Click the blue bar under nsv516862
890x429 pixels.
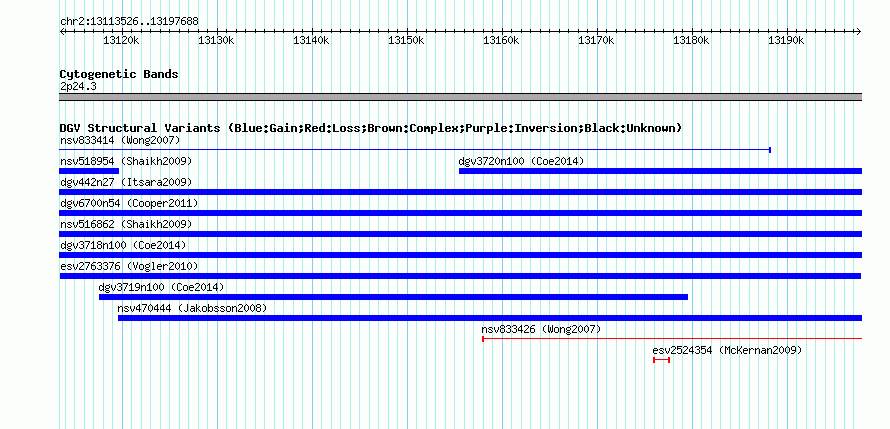tap(461, 234)
